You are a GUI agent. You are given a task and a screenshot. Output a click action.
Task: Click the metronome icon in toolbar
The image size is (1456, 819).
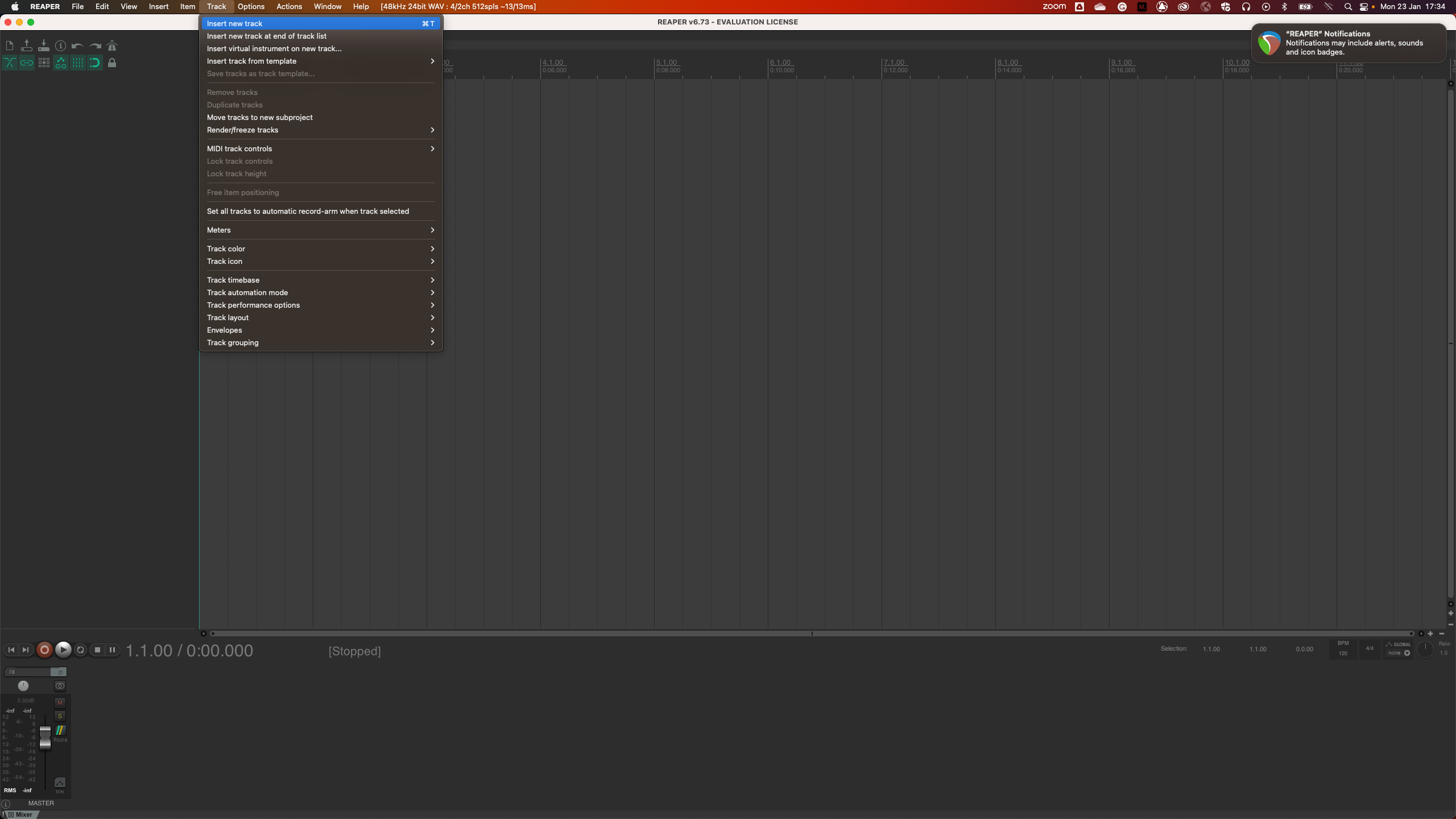112,46
